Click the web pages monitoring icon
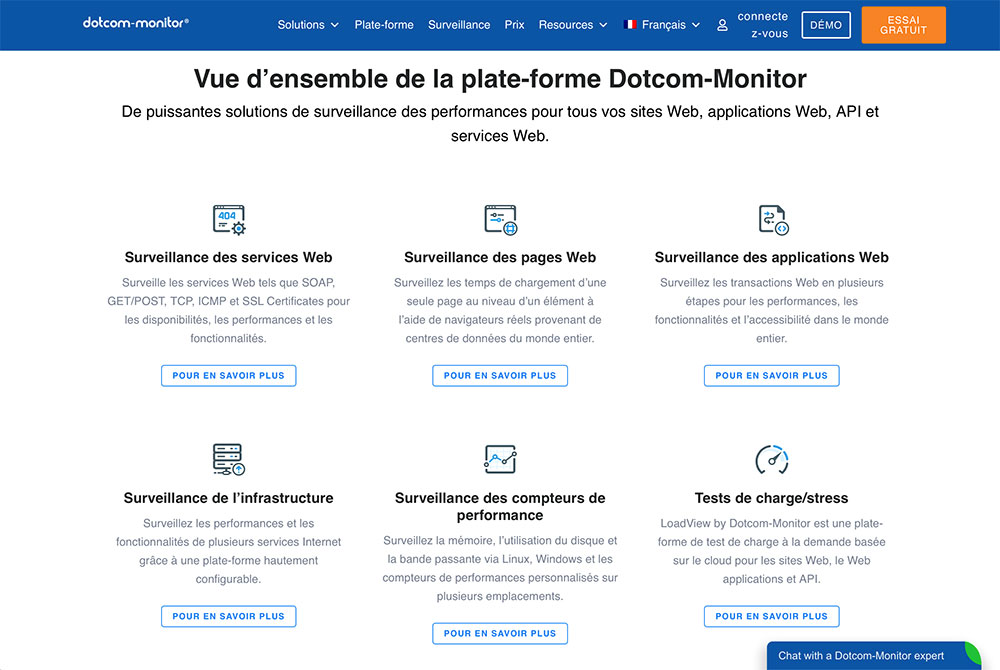Screen dimensions: 1000x670 point(501,220)
